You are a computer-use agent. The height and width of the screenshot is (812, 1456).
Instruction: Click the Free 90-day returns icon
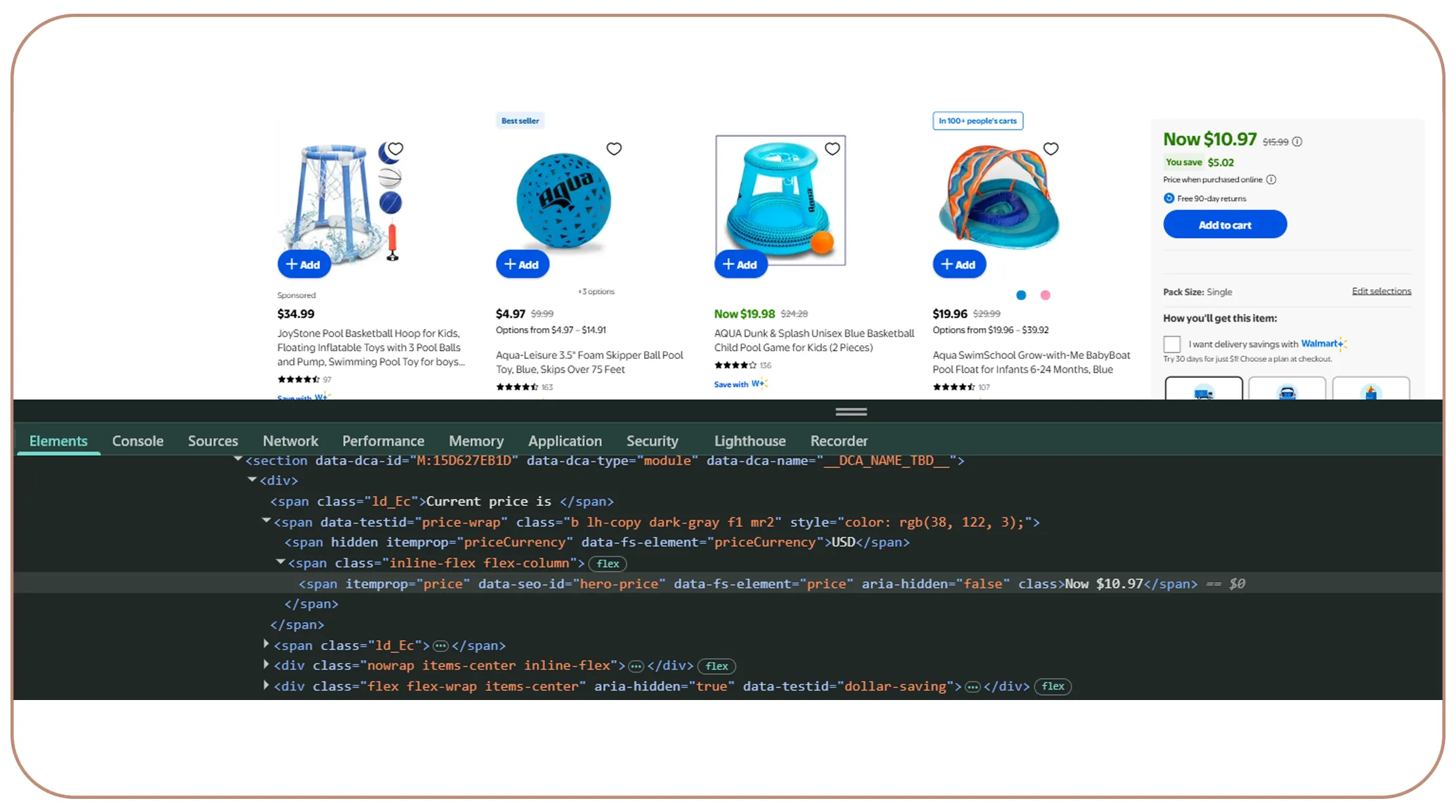click(1168, 198)
